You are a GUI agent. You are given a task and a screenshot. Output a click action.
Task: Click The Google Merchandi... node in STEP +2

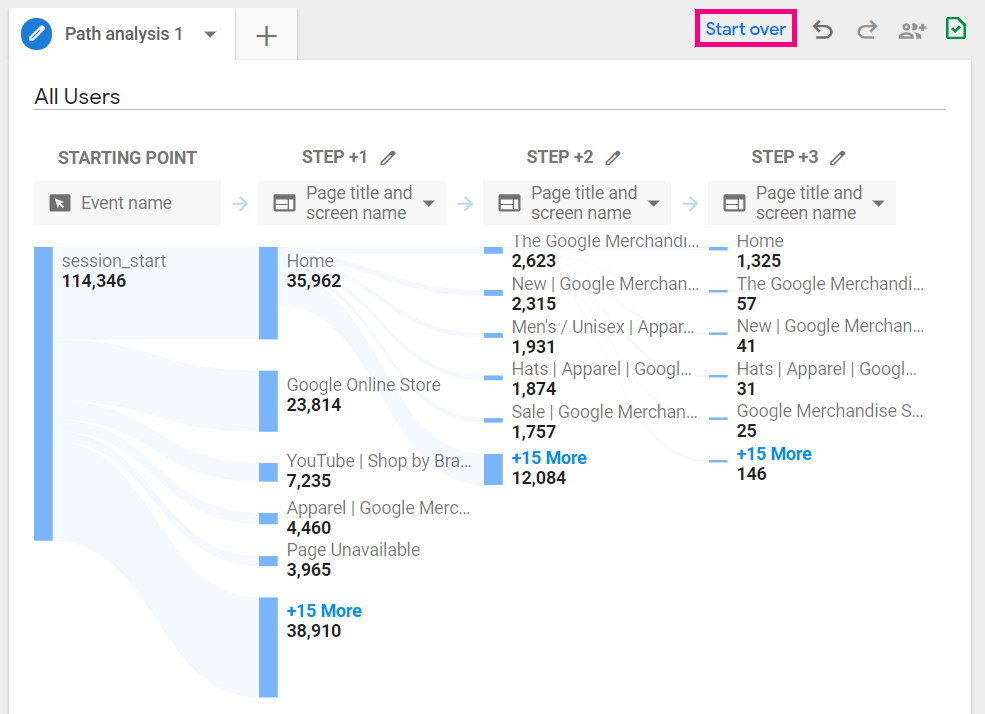(x=605, y=241)
